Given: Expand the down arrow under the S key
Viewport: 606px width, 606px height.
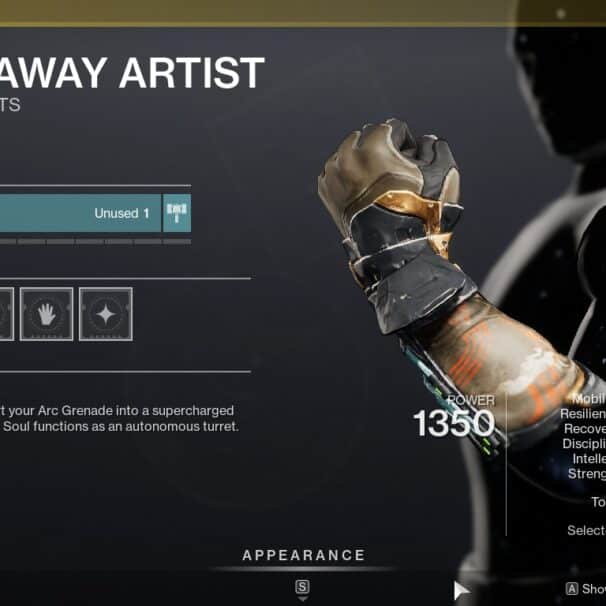Looking at the screenshot, I should pyautogui.click(x=303, y=599).
